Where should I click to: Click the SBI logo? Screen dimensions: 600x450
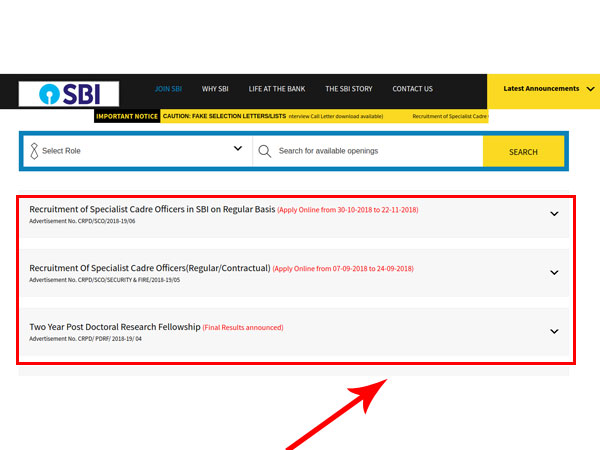[69, 94]
